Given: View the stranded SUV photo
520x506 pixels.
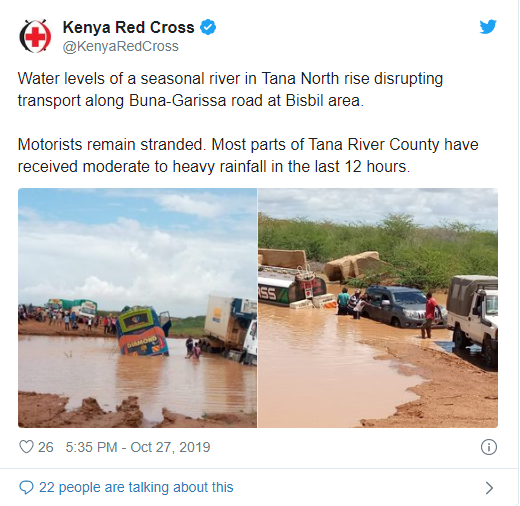Looking at the screenshot, I should coord(378,308).
